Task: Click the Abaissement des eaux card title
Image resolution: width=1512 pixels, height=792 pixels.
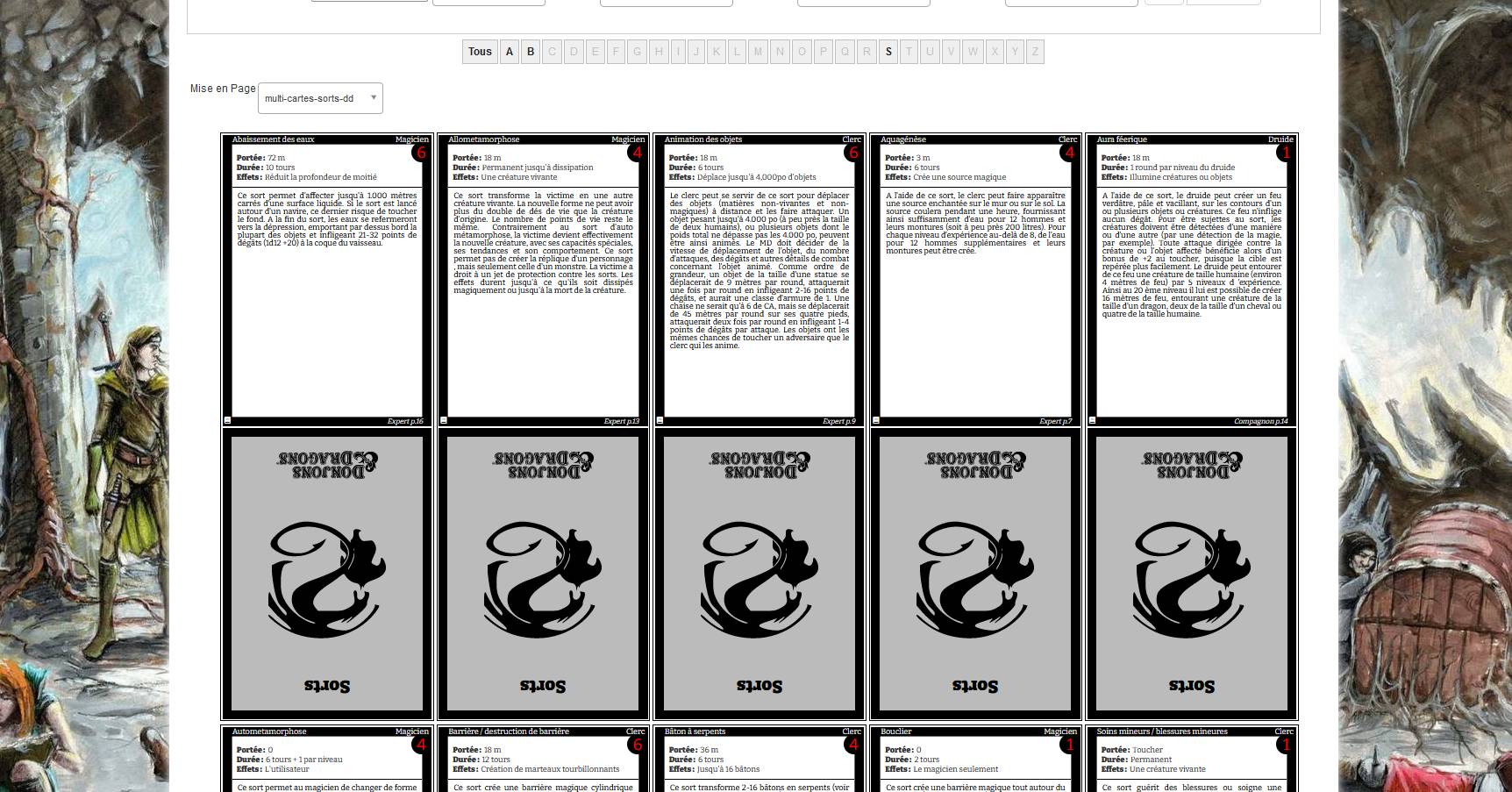Action: tap(273, 139)
